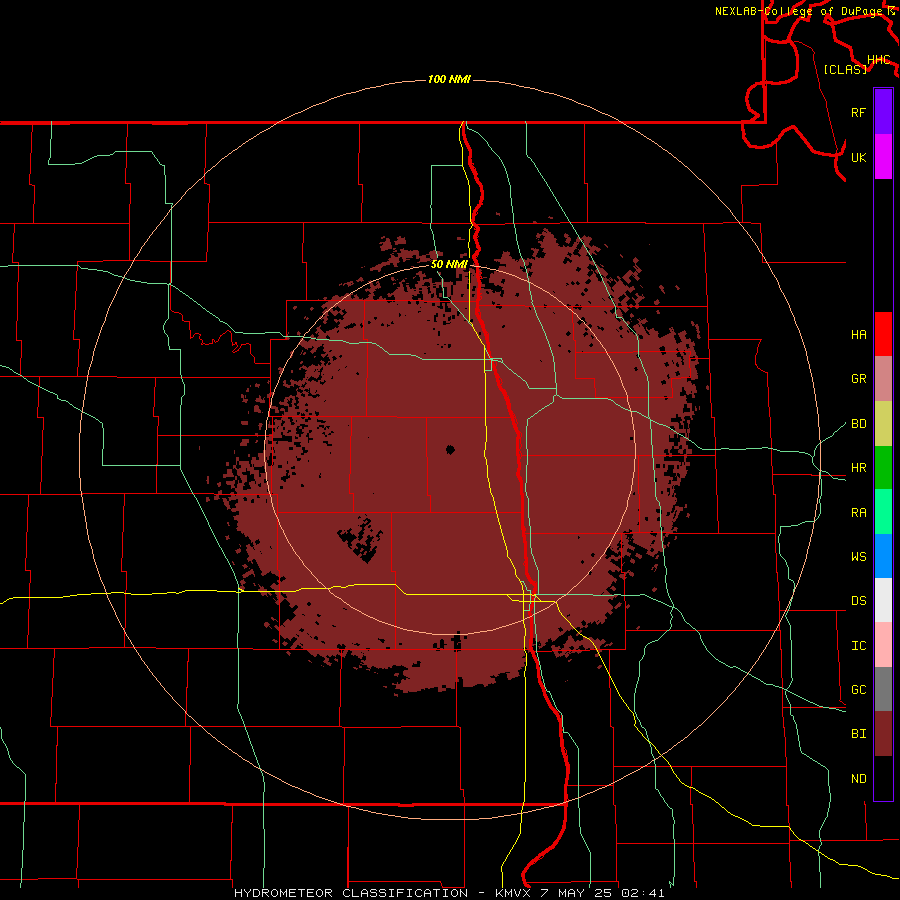Click the HYDROMETEOR CLASSIFICATION caption text
Image resolution: width=900 pixels, height=900 pixels.
click(x=351, y=893)
